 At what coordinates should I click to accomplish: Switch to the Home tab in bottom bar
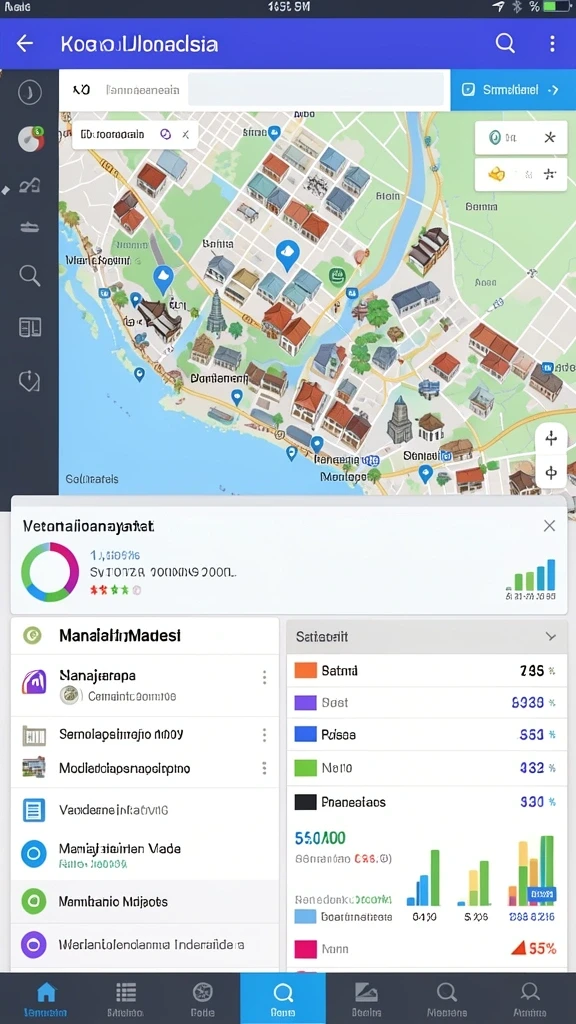(46, 999)
